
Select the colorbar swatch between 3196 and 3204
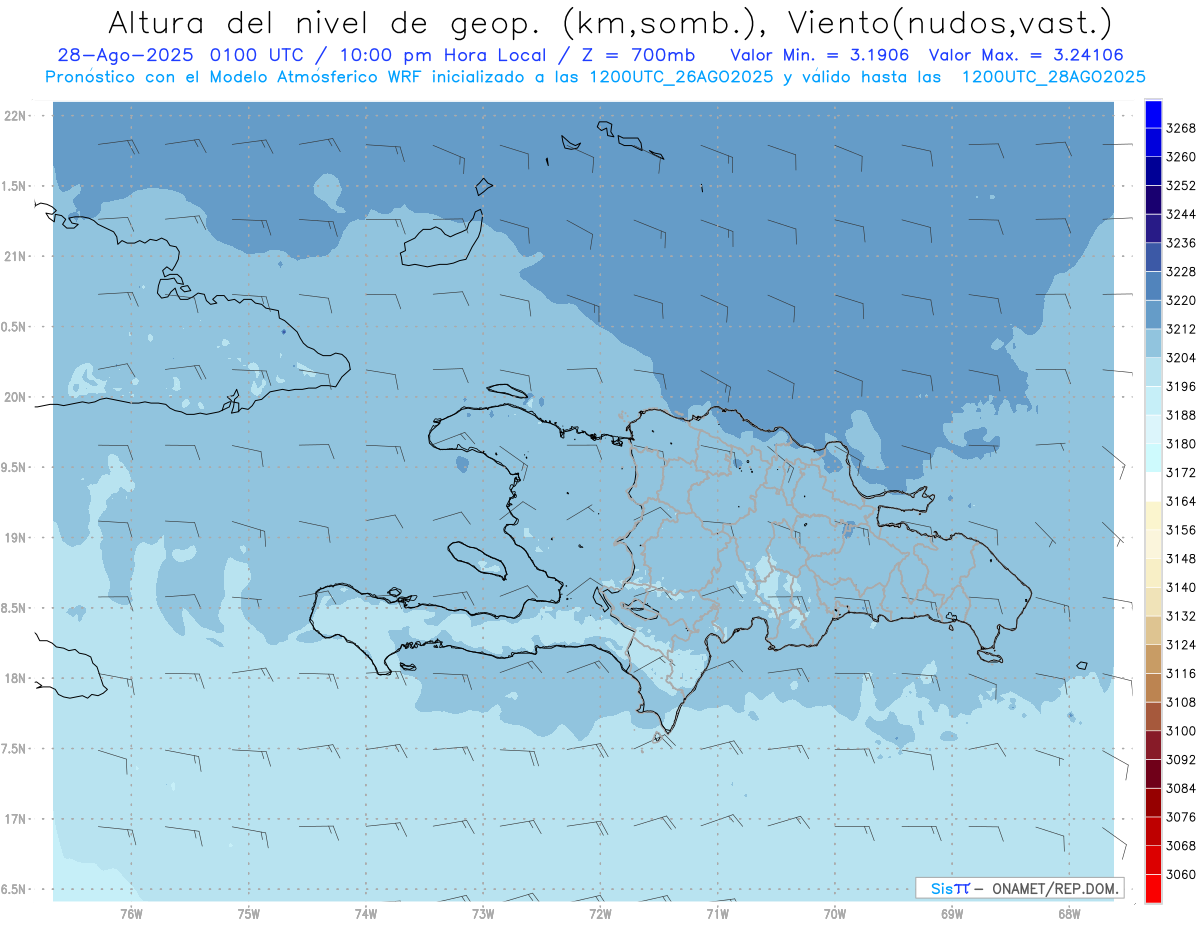pos(1152,372)
